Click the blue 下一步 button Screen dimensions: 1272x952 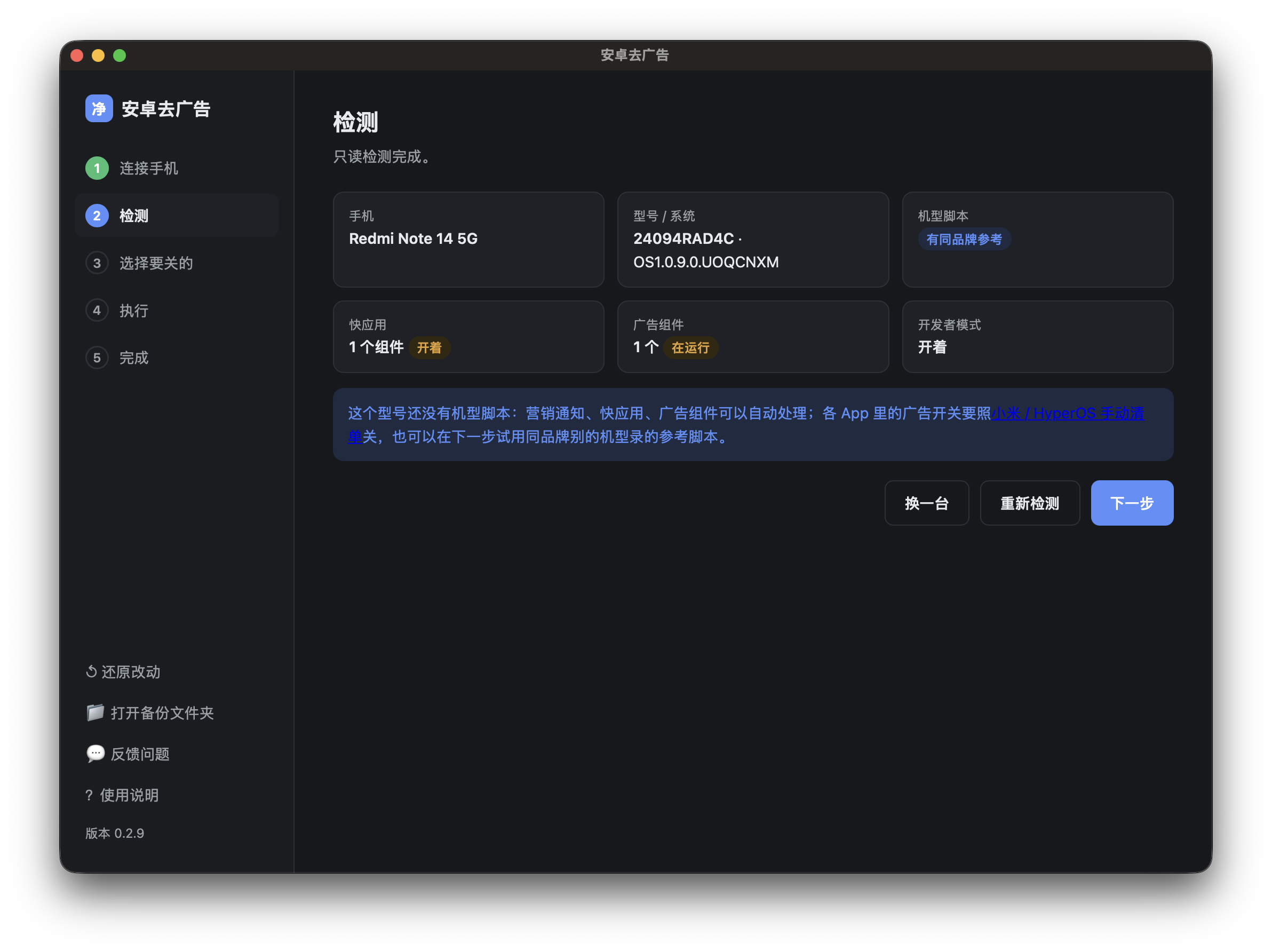1132,503
